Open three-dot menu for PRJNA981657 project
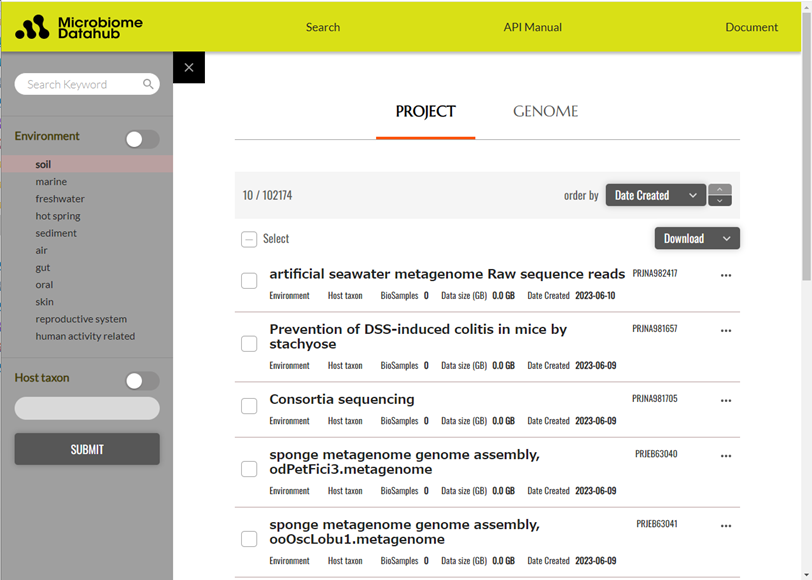The width and height of the screenshot is (812, 580). [726, 330]
